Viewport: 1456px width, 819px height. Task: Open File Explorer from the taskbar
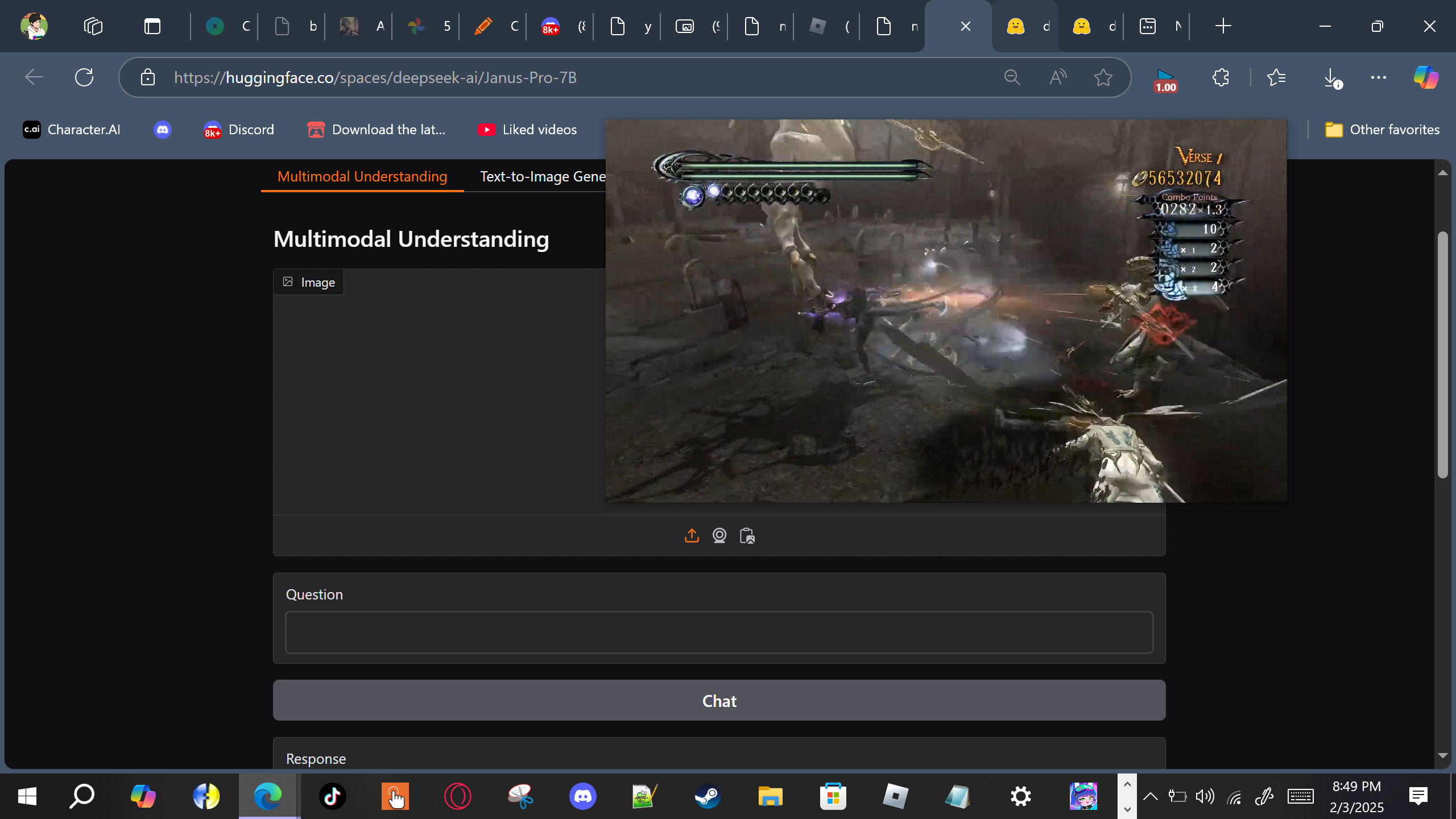coord(770,796)
